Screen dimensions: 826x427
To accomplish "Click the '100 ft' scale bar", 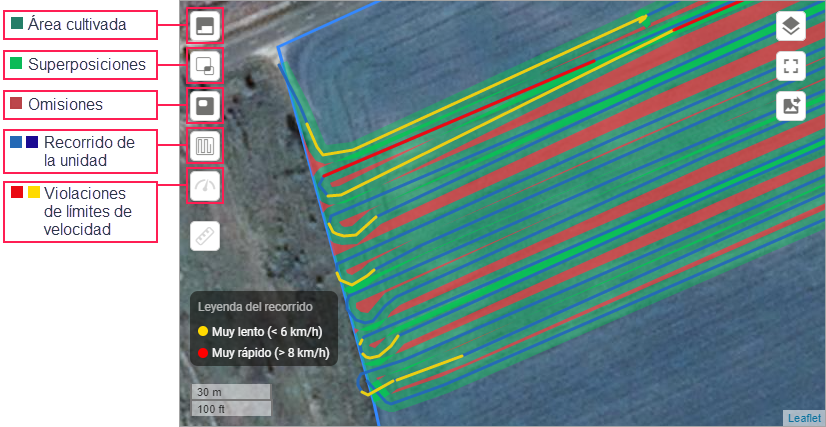I will point(231,408).
